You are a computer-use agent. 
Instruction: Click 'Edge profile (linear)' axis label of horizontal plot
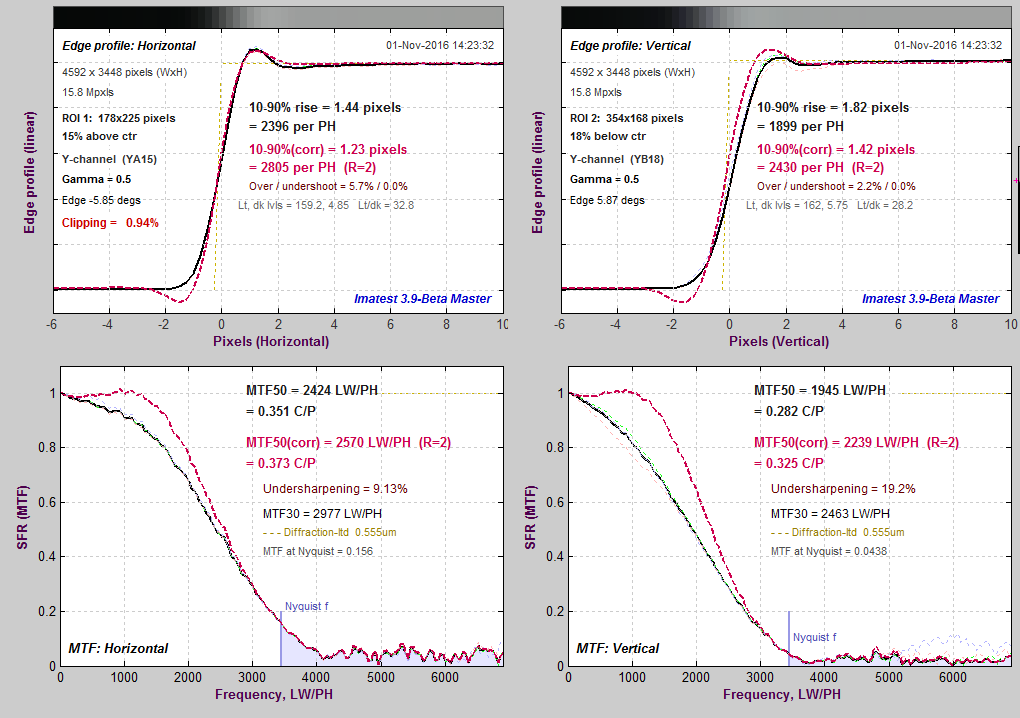click(29, 172)
